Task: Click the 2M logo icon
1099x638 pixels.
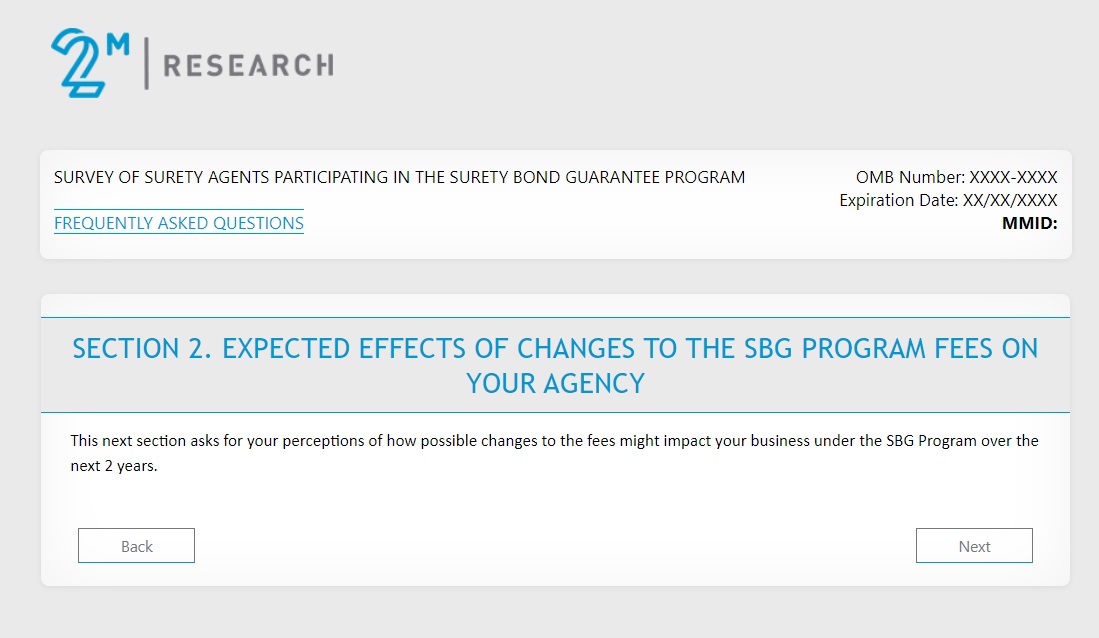Action: (x=76, y=63)
